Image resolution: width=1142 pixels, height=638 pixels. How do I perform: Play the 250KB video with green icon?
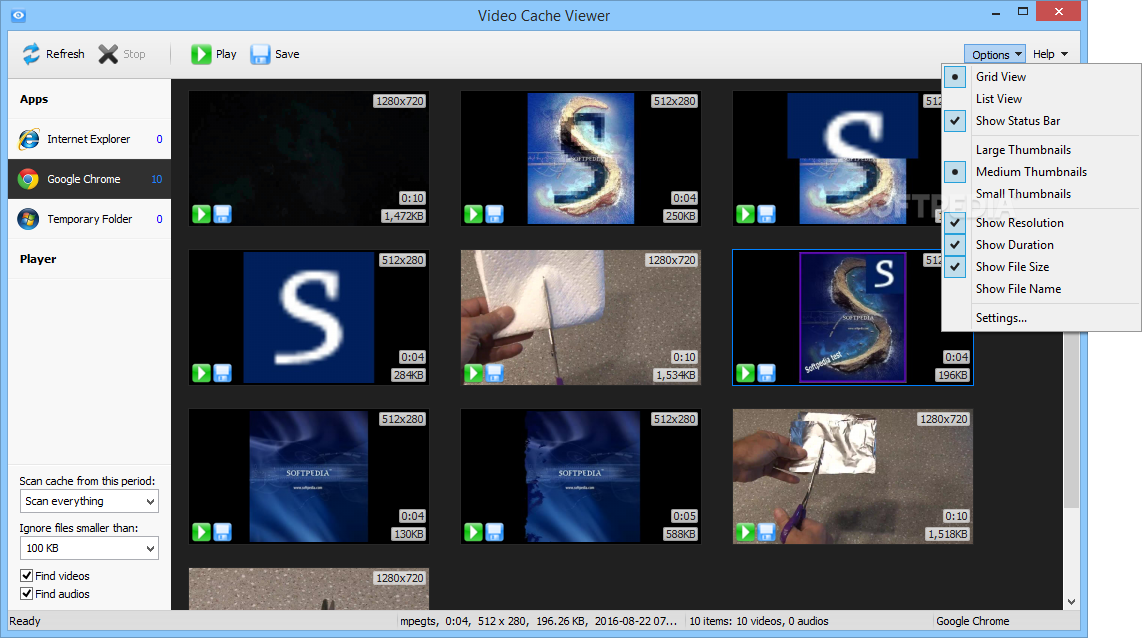click(473, 214)
